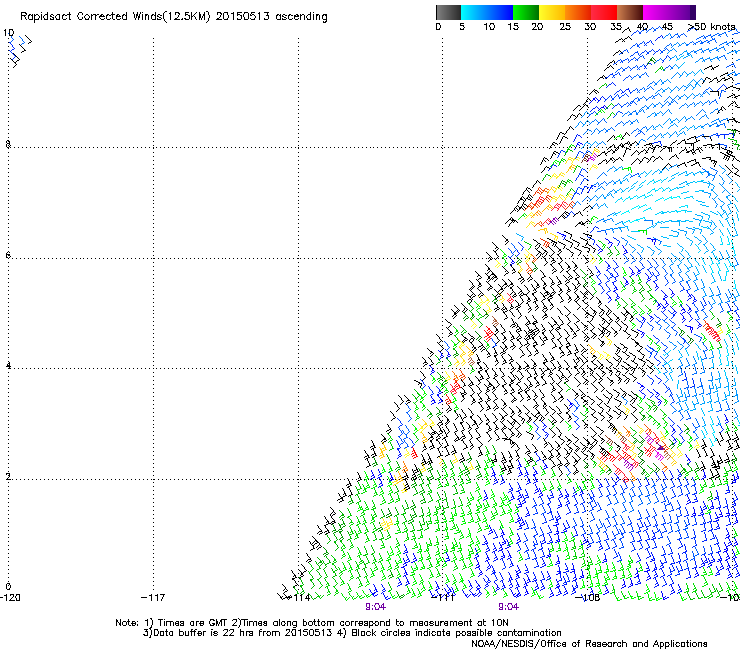
Task: Click the gray 0–5 knots legend swatch
Action: click(x=448, y=12)
